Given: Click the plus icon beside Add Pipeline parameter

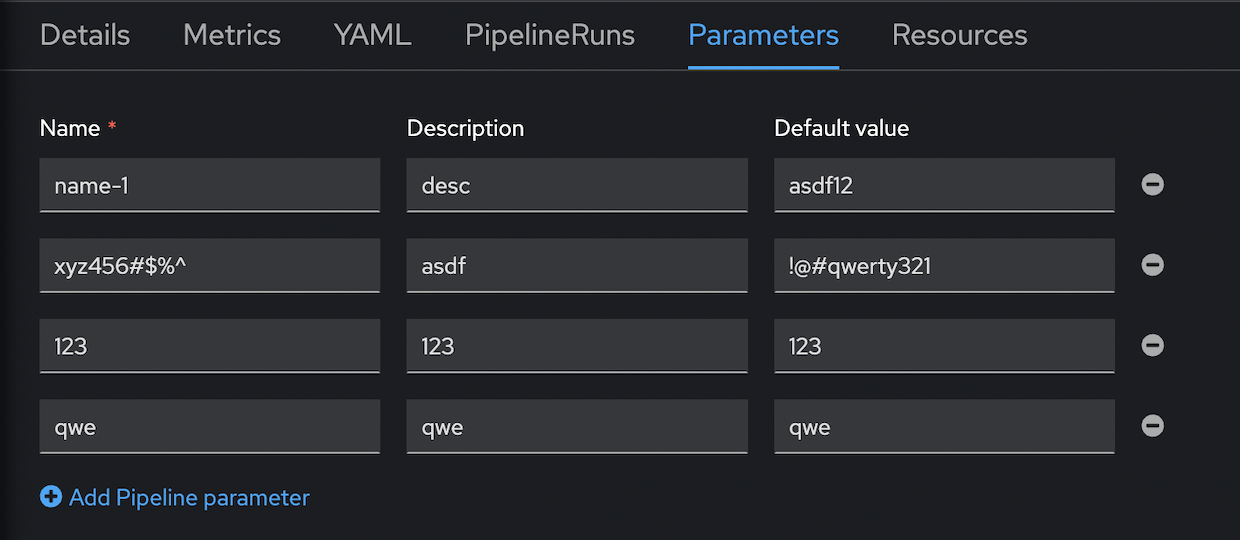Looking at the screenshot, I should [51, 497].
